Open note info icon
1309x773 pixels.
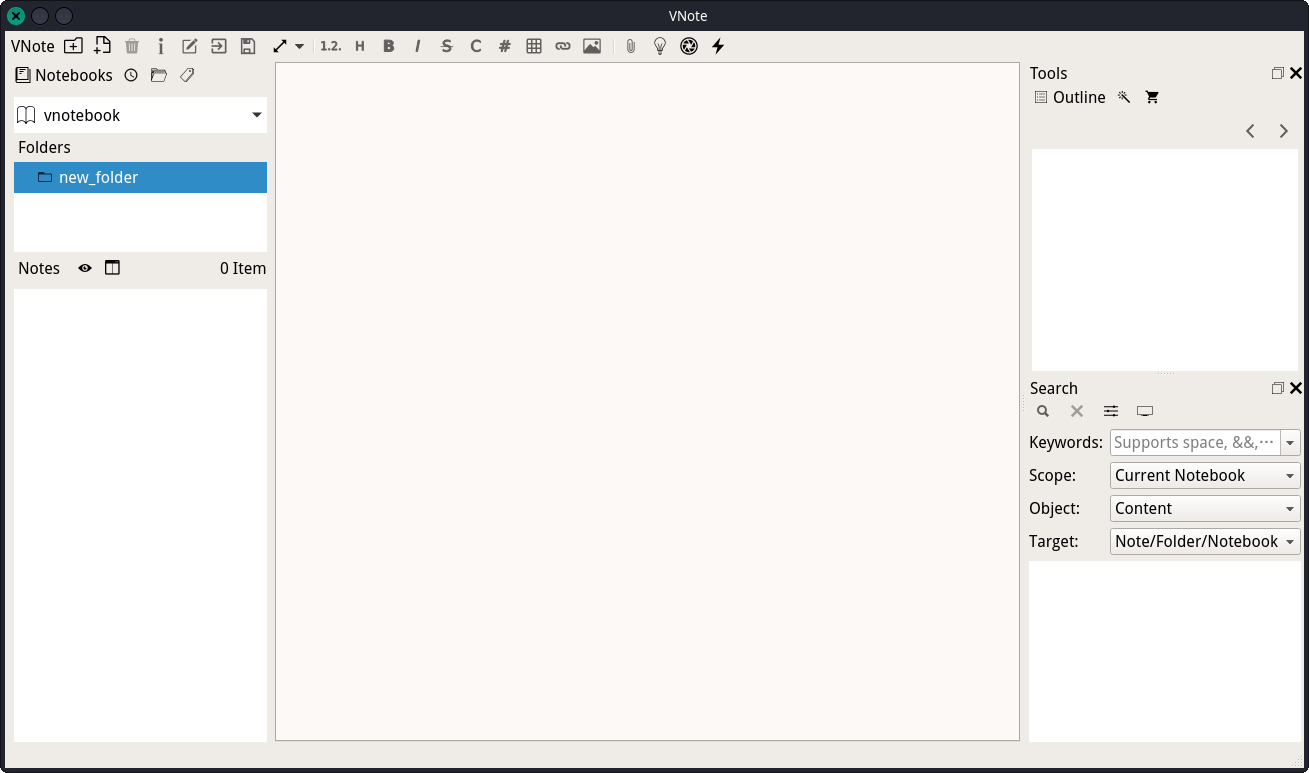(161, 46)
